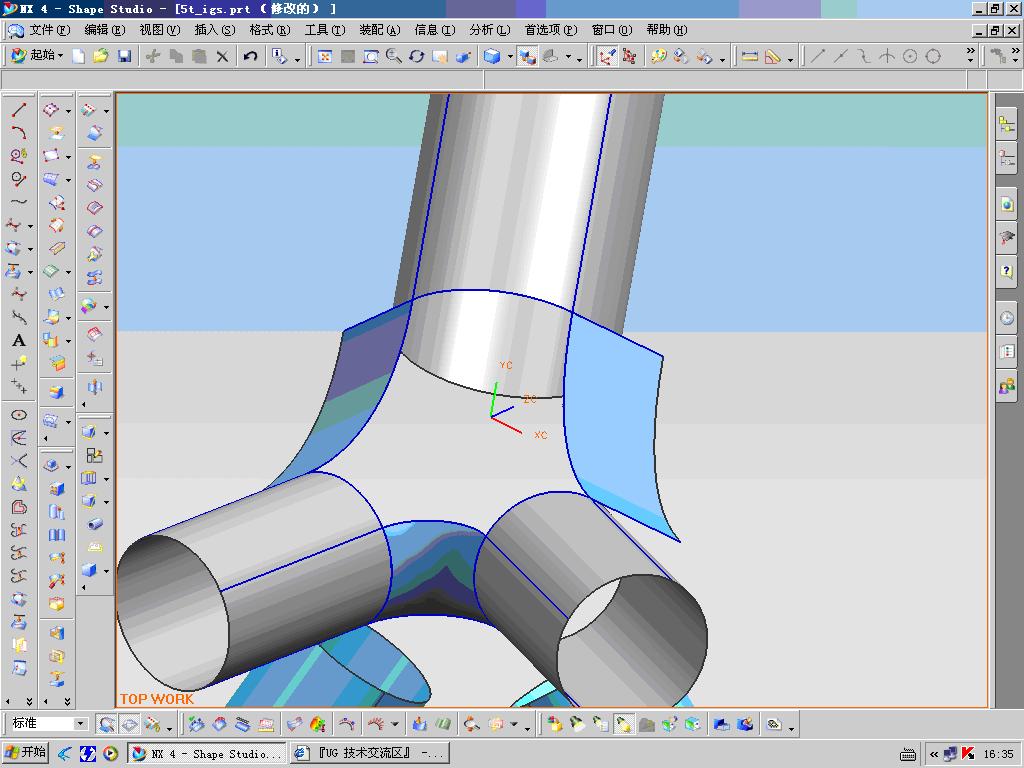Click the Windows 开始 start button
Viewport: 1024px width, 768px height.
click(x=26, y=753)
